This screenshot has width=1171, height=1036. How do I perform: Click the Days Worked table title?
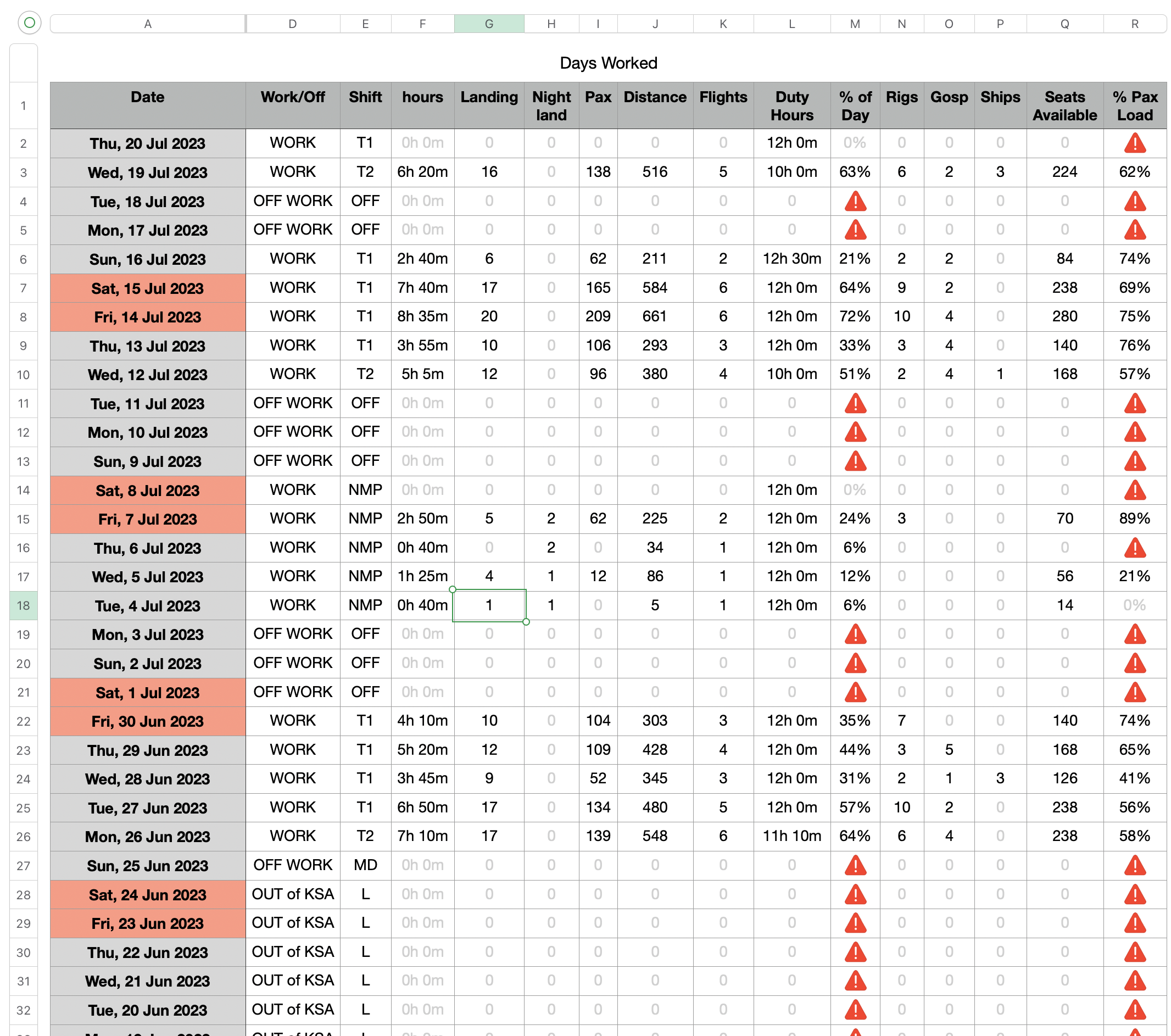pos(608,63)
